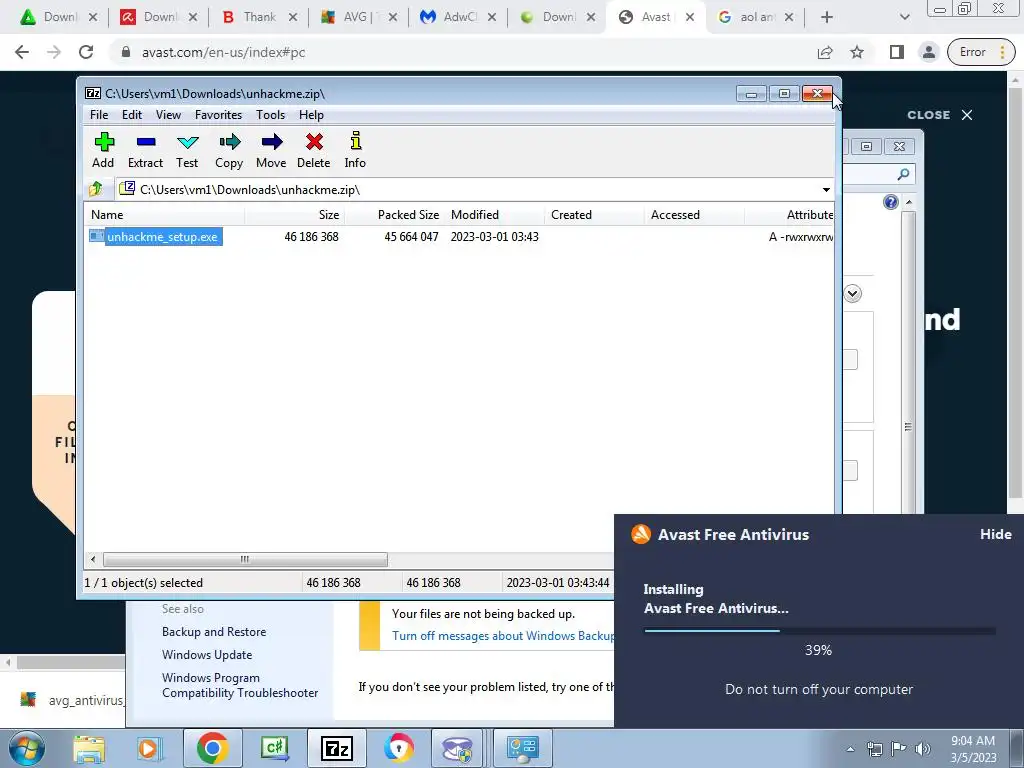Click the Extract toolbar icon in 7-Zip

click(x=145, y=150)
